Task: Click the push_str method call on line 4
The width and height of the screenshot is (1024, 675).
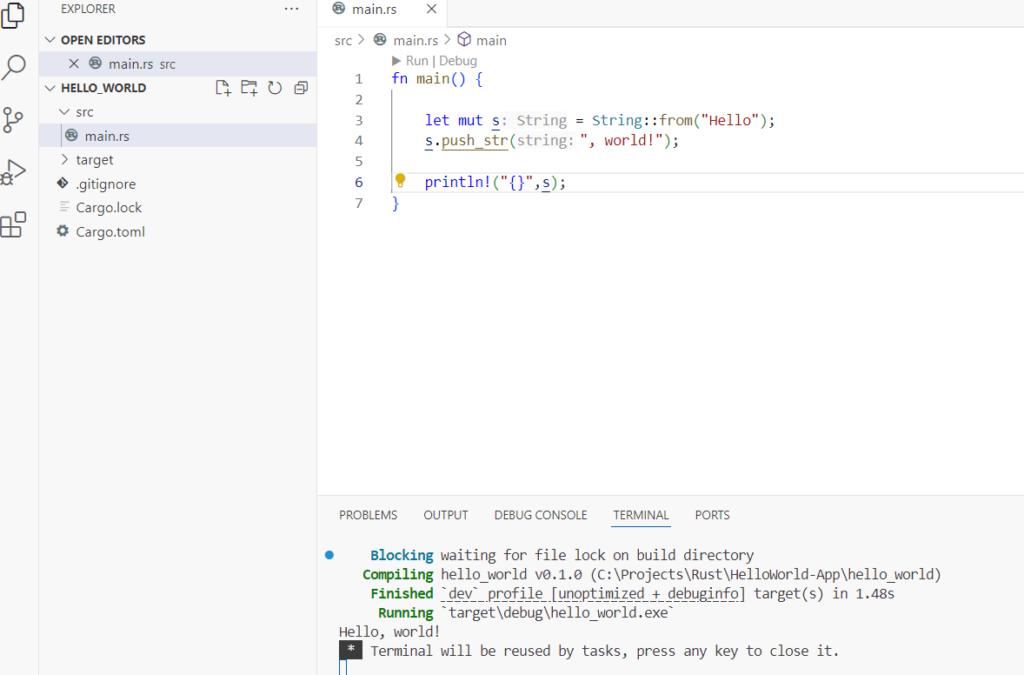Action: tap(475, 141)
